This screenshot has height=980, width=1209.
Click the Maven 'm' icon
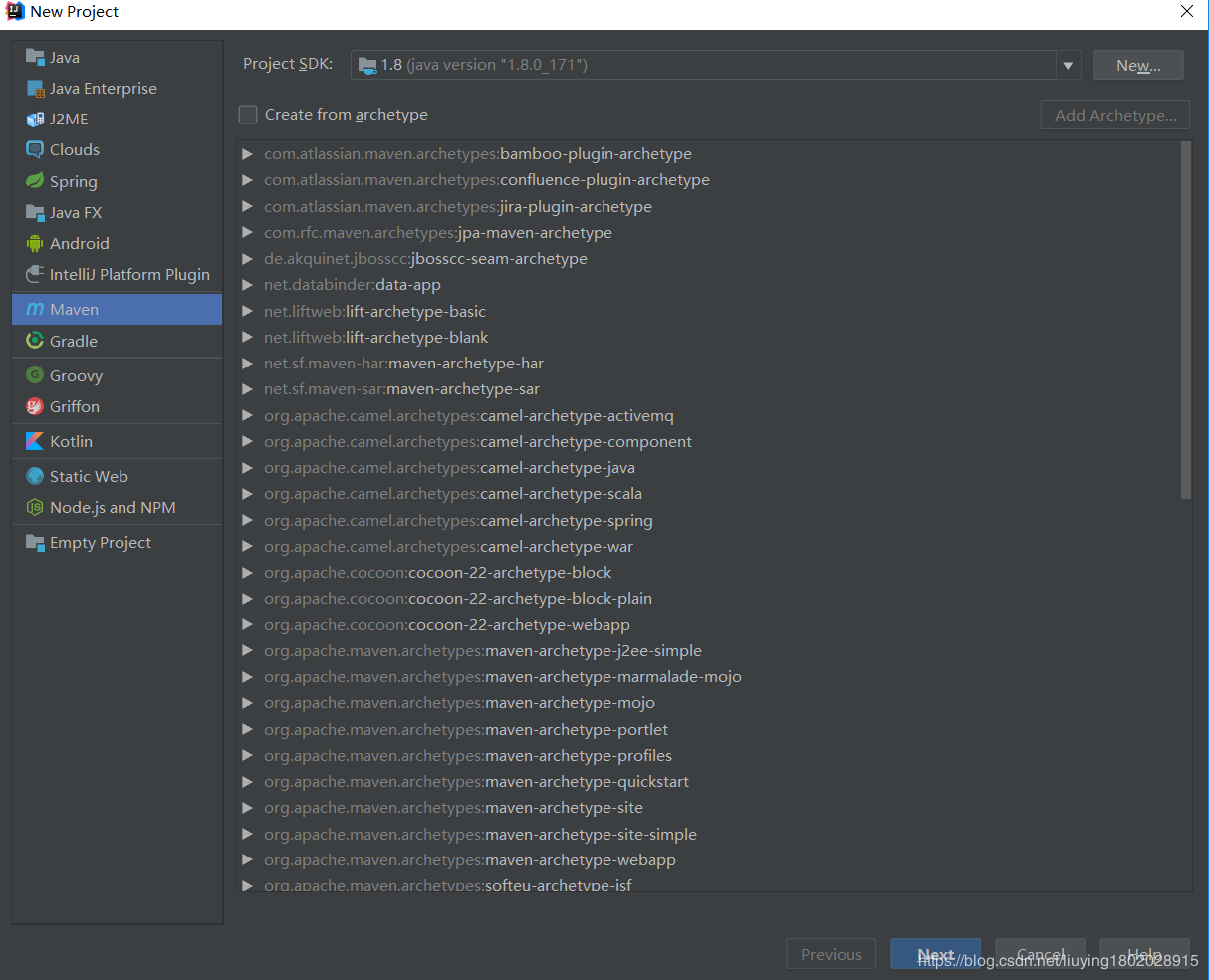(35, 309)
